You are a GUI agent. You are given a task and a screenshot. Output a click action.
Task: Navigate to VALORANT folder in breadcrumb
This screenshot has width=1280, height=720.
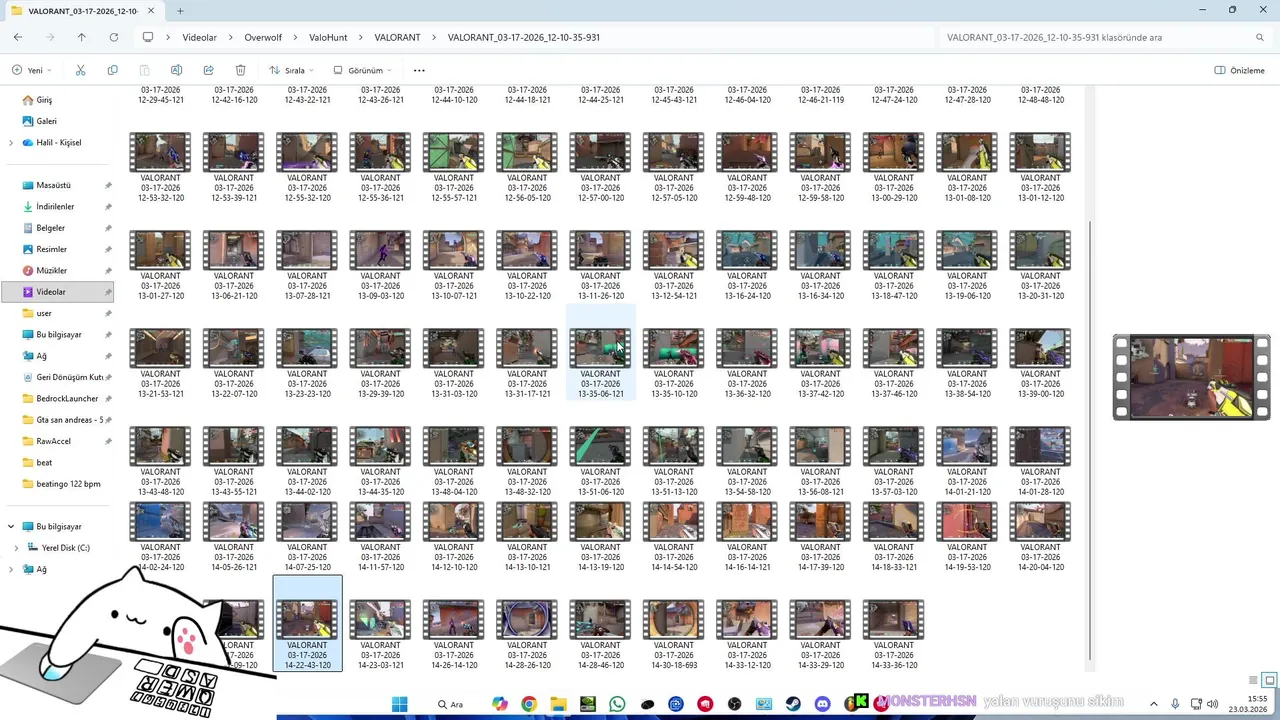coord(397,37)
